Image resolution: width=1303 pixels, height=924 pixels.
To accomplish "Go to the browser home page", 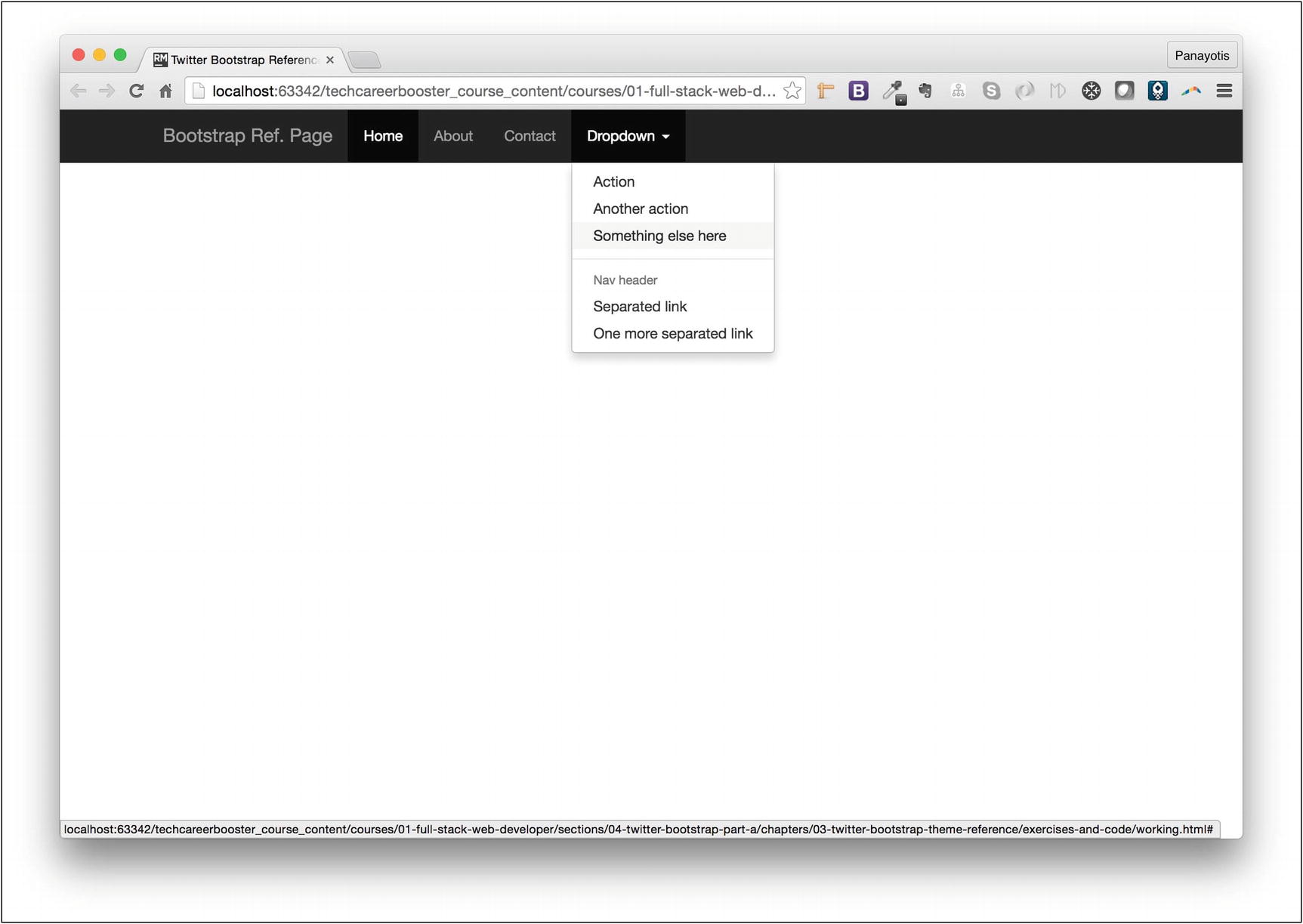I will (x=165, y=91).
